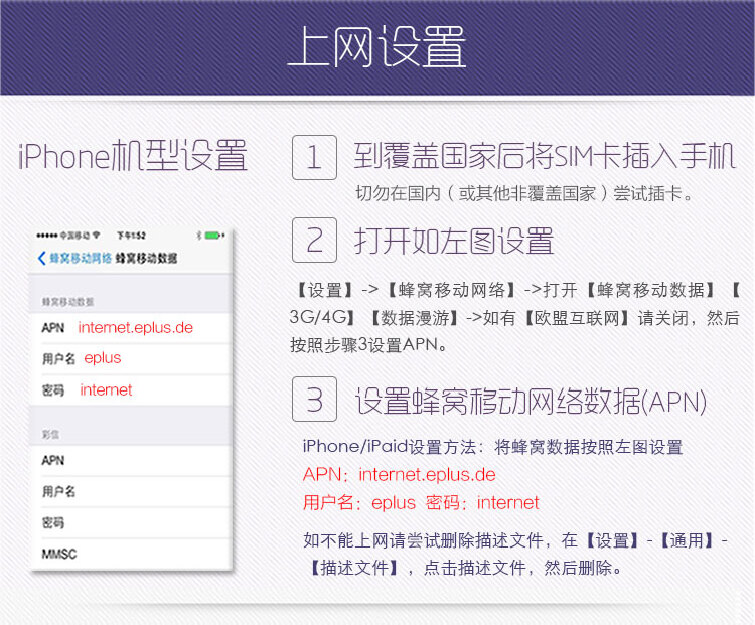Tap the back chevron to 蜂窝移动网络
The width and height of the screenshot is (755, 625).
[42, 258]
